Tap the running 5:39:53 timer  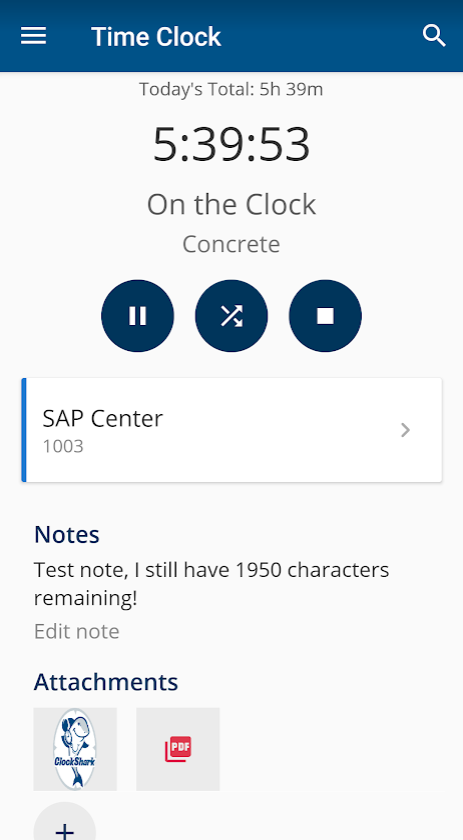(x=232, y=144)
